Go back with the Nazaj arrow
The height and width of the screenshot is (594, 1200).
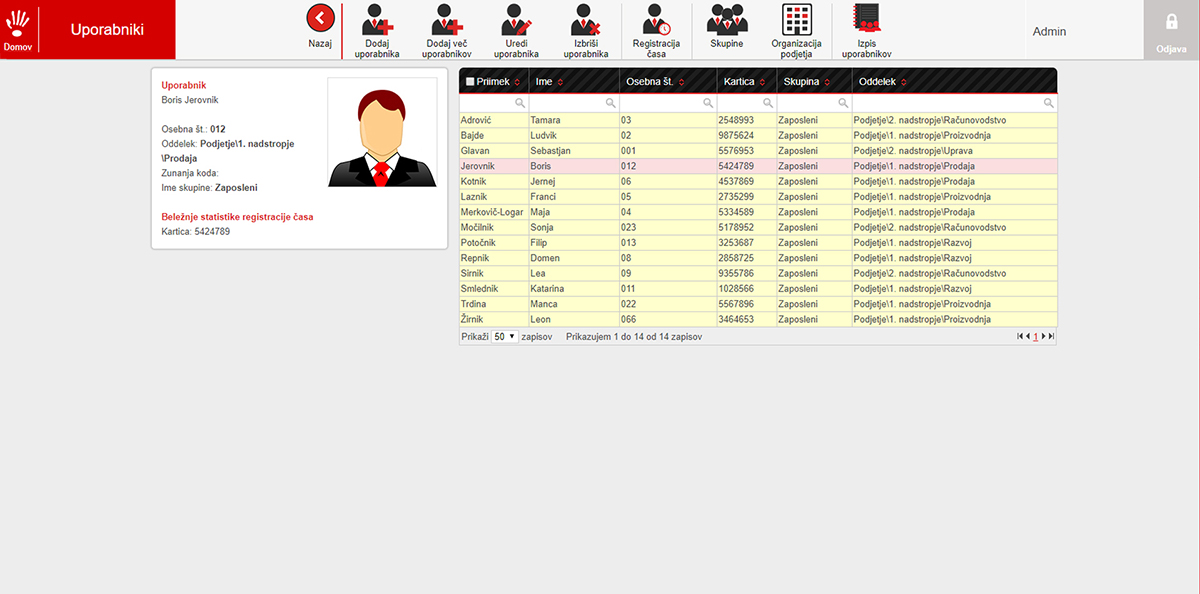pos(320,19)
